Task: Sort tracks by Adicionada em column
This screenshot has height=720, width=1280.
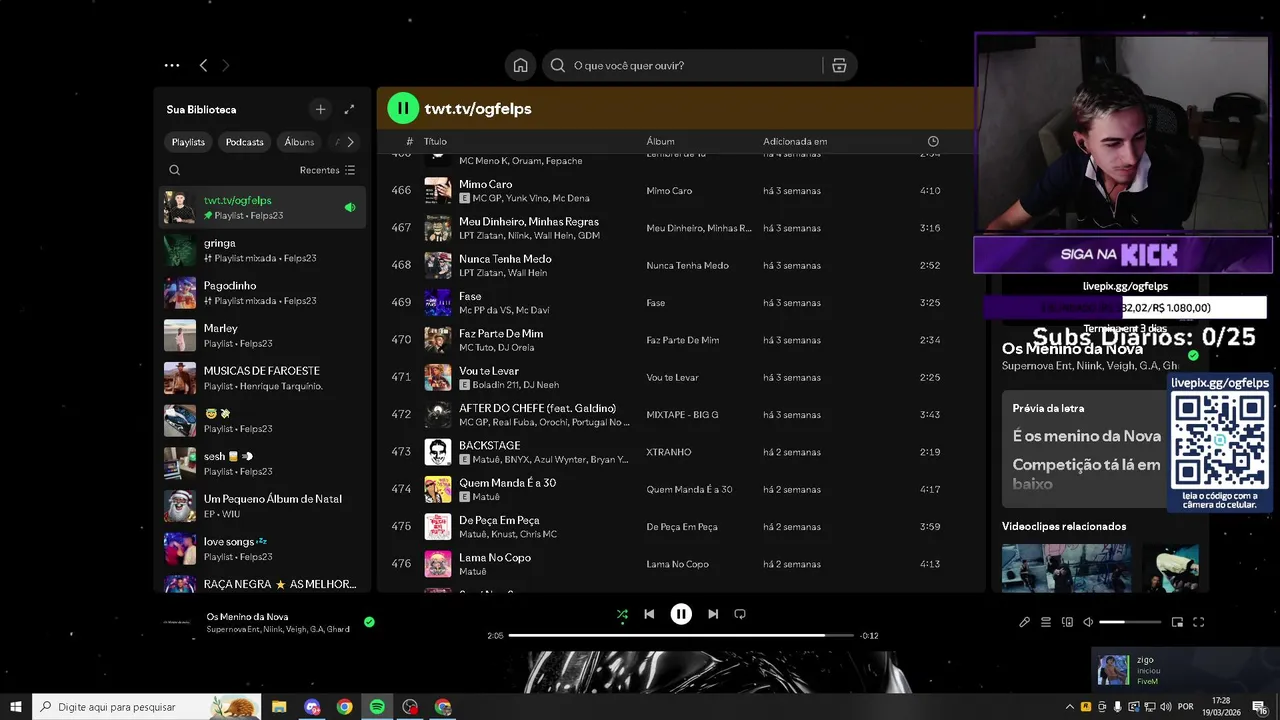Action: tap(795, 141)
